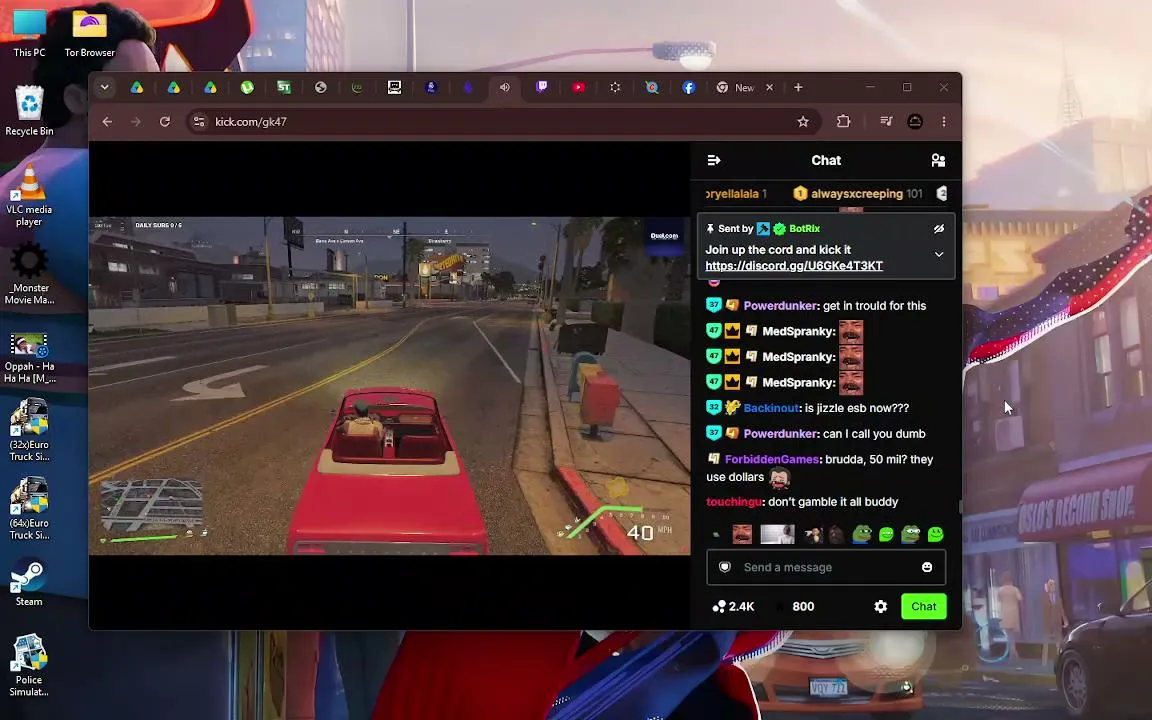Go back in browser history

point(107,122)
